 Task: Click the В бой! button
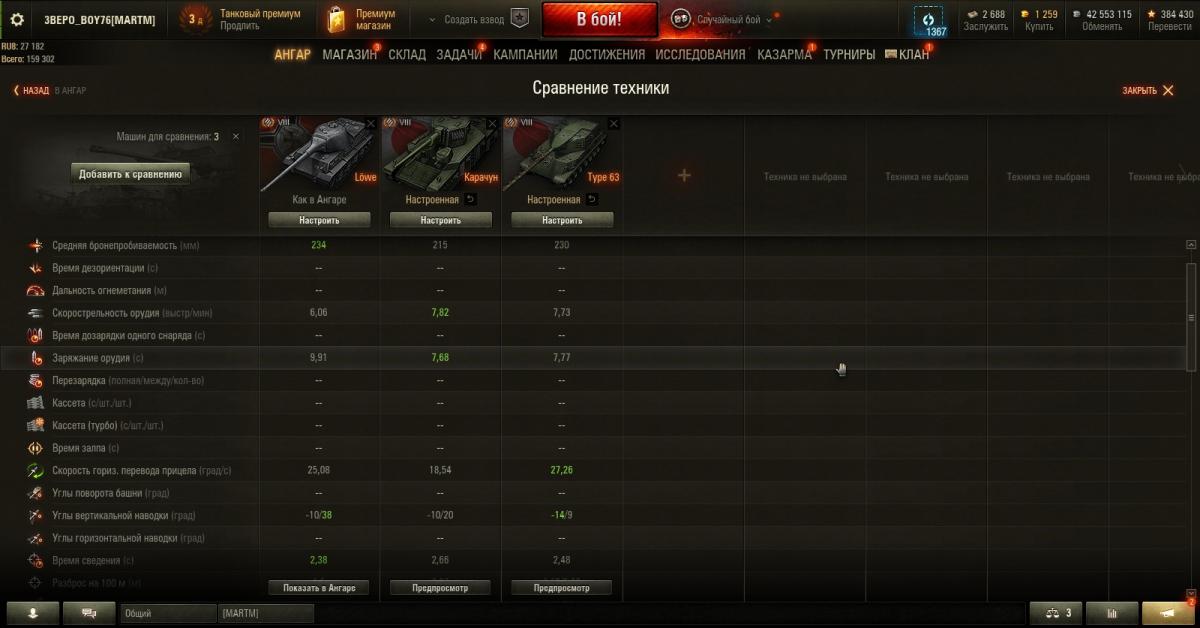click(x=600, y=19)
